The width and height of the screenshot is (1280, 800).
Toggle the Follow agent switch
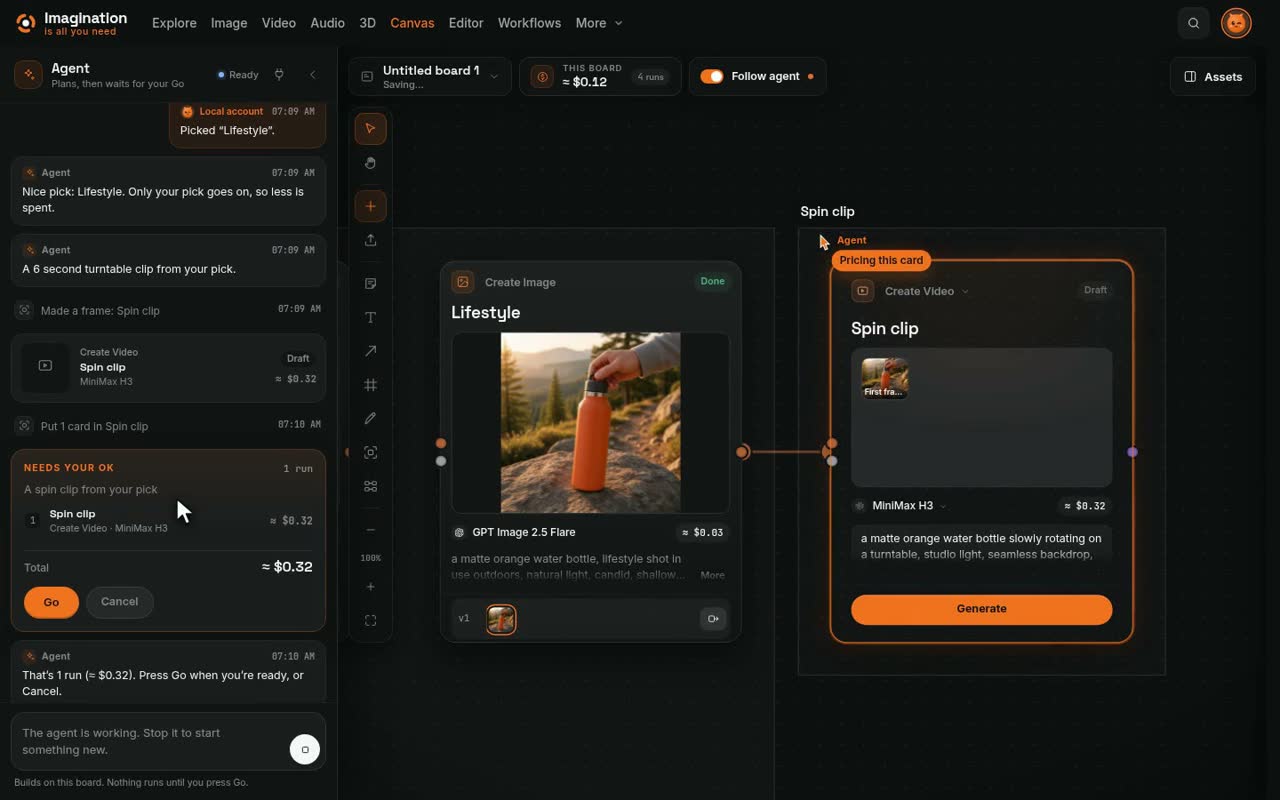(712, 76)
